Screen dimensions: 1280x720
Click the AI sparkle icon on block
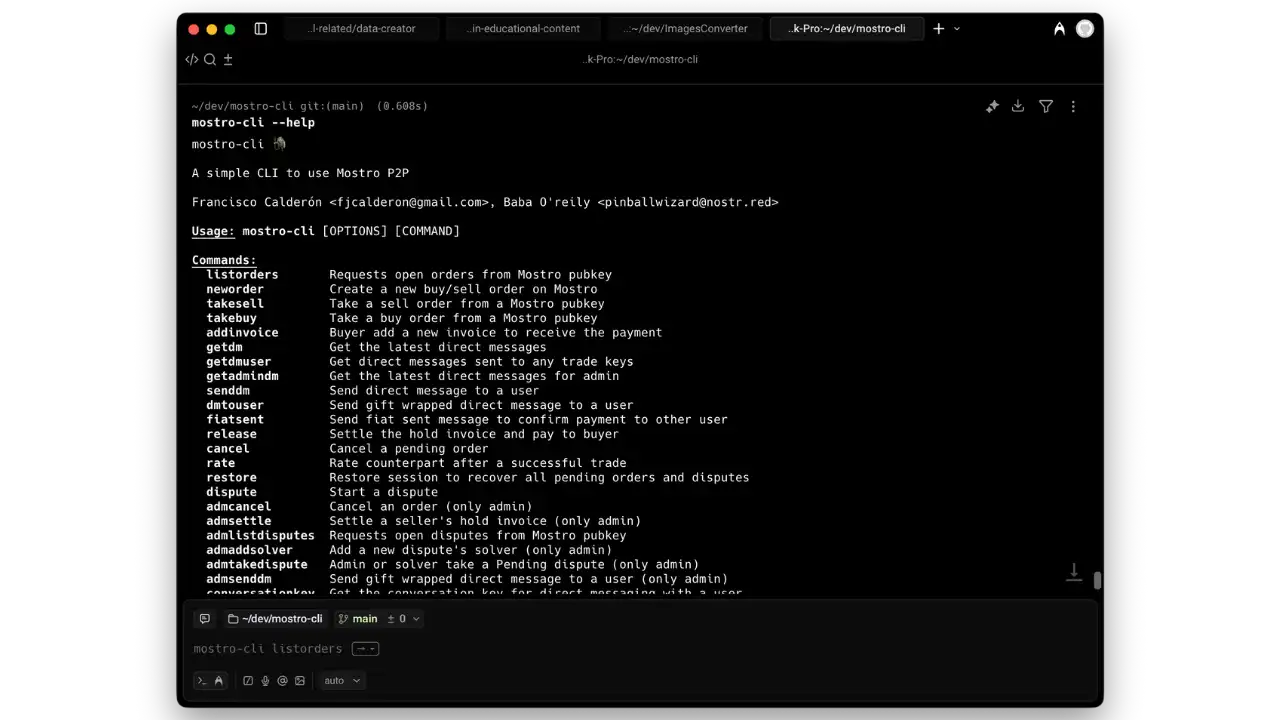pyautogui.click(x=992, y=106)
